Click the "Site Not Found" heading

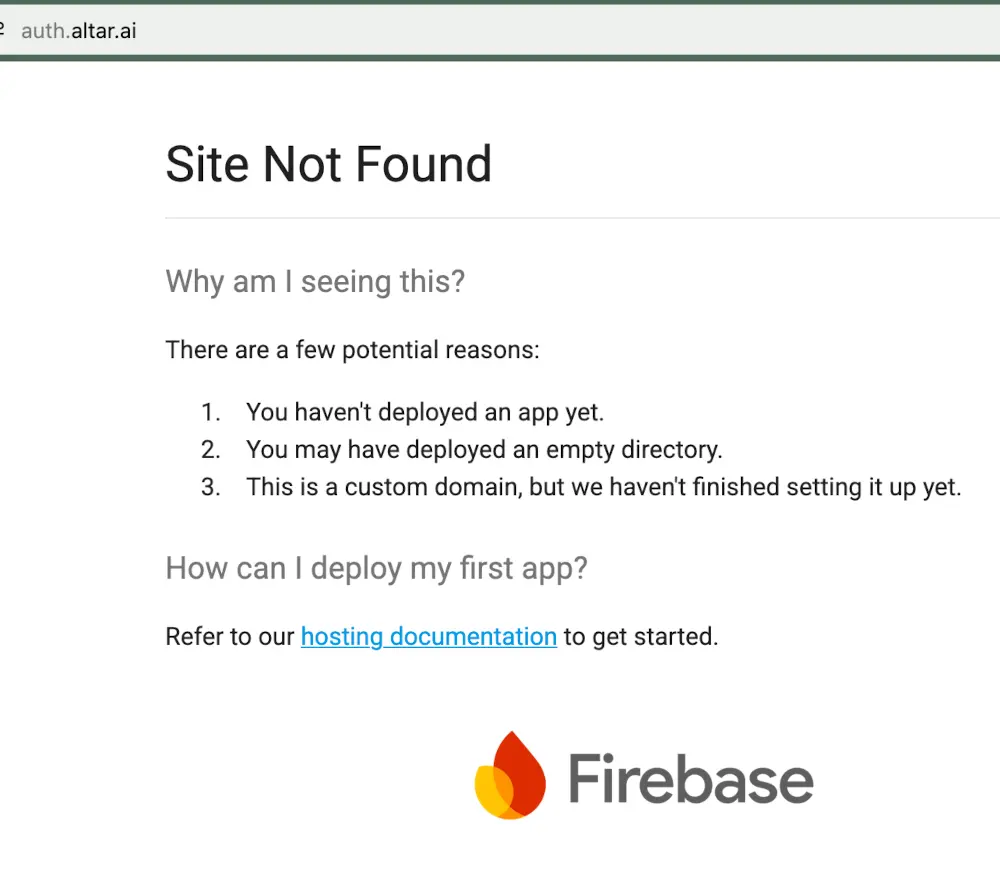coord(328,164)
